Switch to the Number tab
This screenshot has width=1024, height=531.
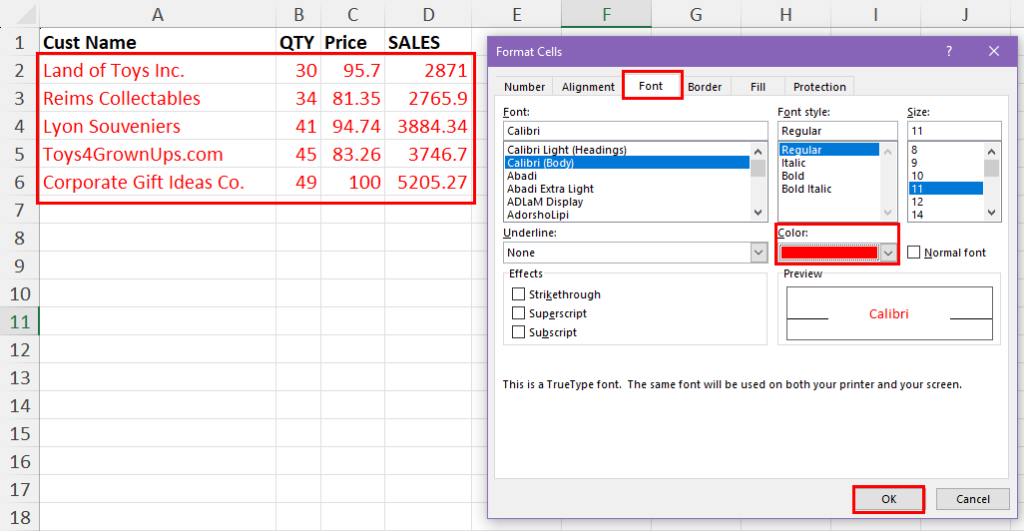[x=524, y=87]
